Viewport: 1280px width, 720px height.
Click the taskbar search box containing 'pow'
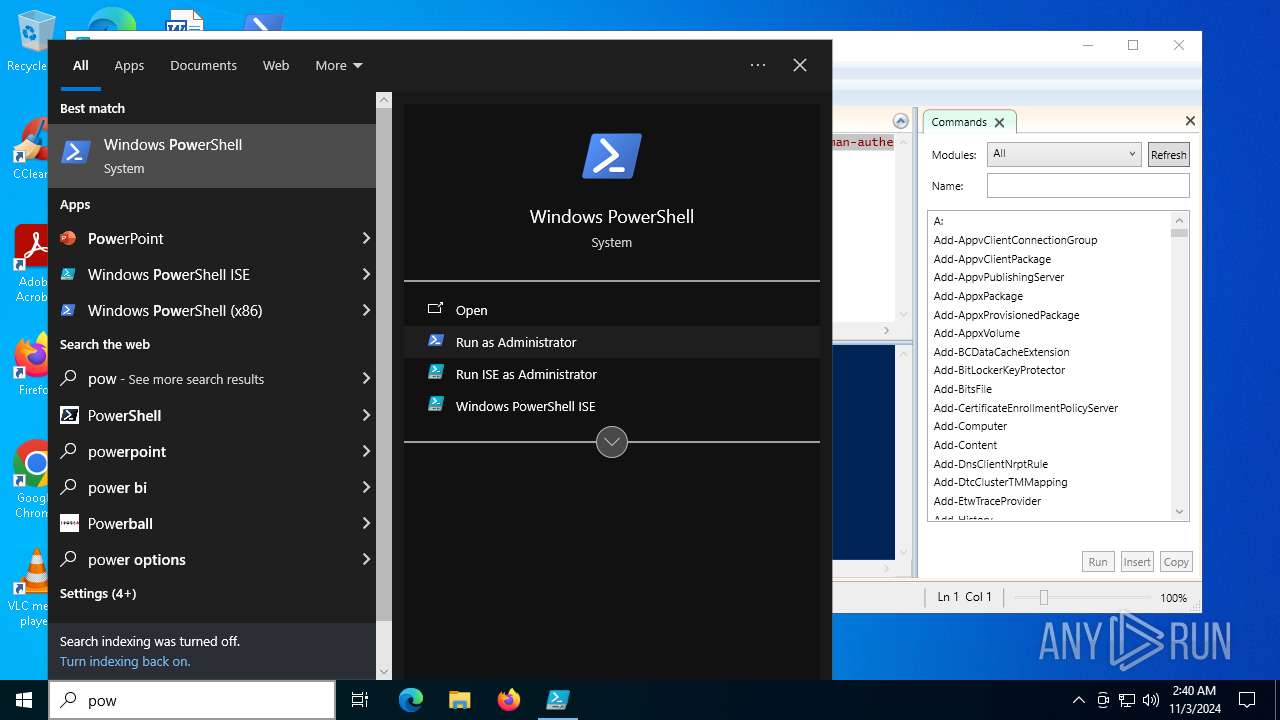tap(192, 700)
